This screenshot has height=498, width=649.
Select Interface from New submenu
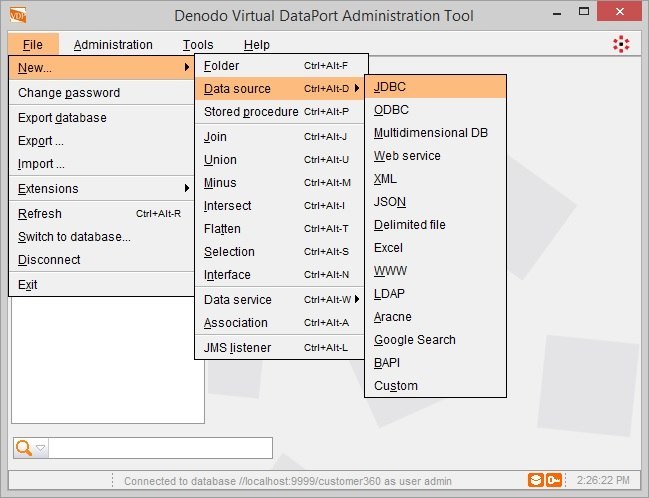pos(281,275)
